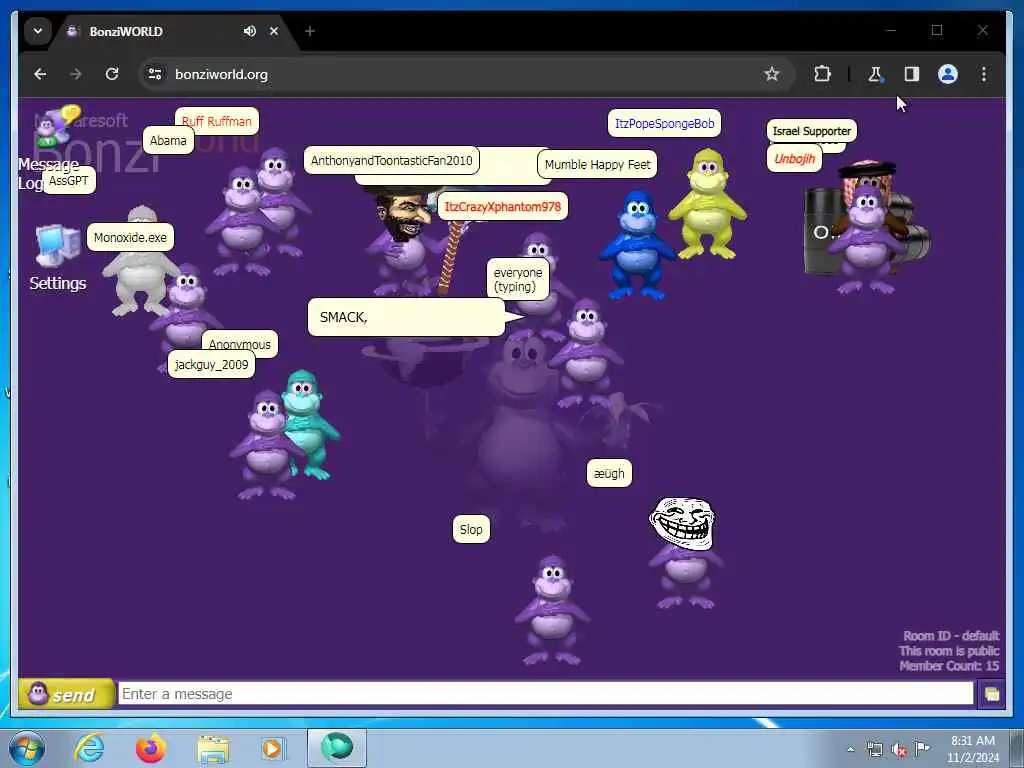The width and height of the screenshot is (1024, 768).
Task: Click the Anonymous name tag
Action: coord(240,344)
